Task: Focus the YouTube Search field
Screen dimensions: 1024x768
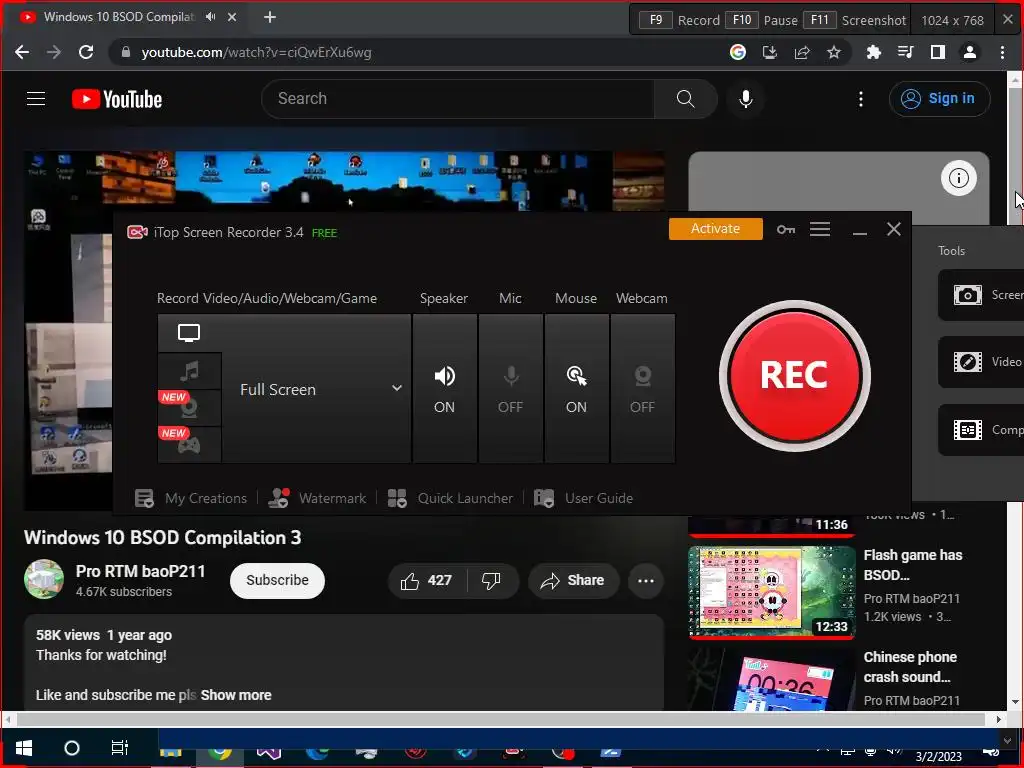Action: [x=457, y=99]
